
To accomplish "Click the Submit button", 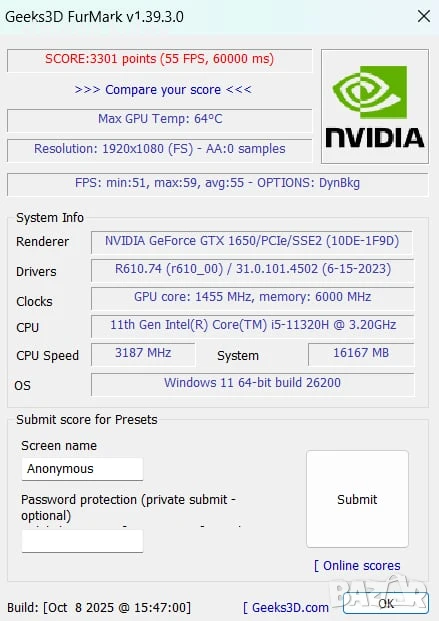I will (x=357, y=499).
